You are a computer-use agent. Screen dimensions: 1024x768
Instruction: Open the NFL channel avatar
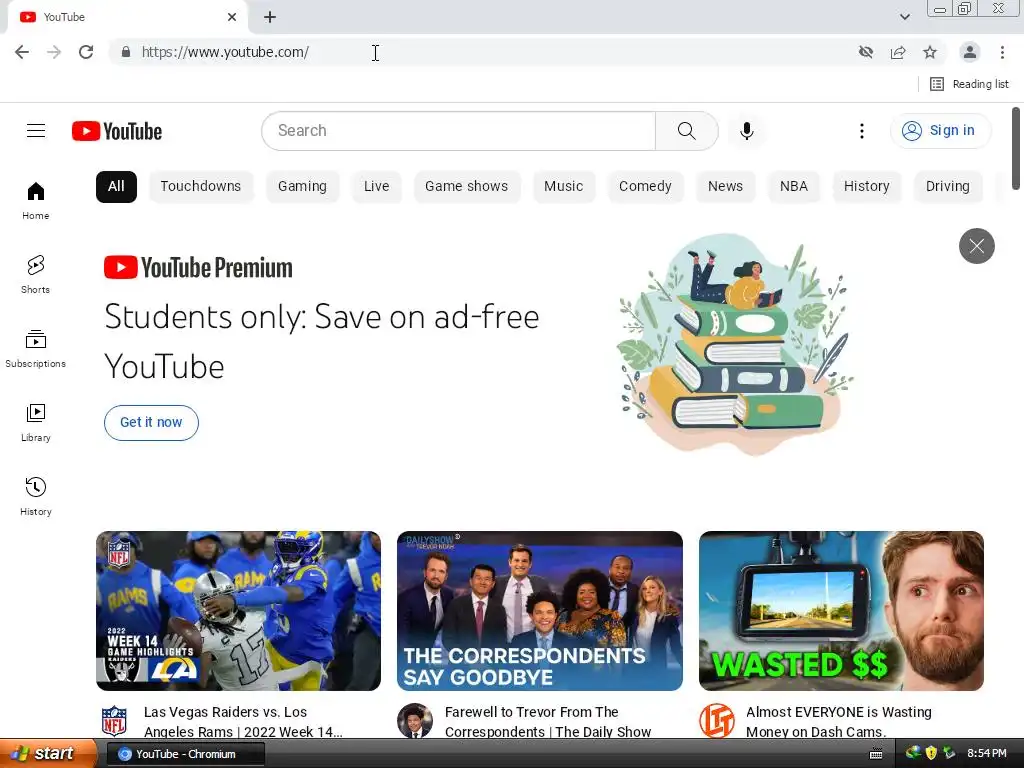coord(114,721)
